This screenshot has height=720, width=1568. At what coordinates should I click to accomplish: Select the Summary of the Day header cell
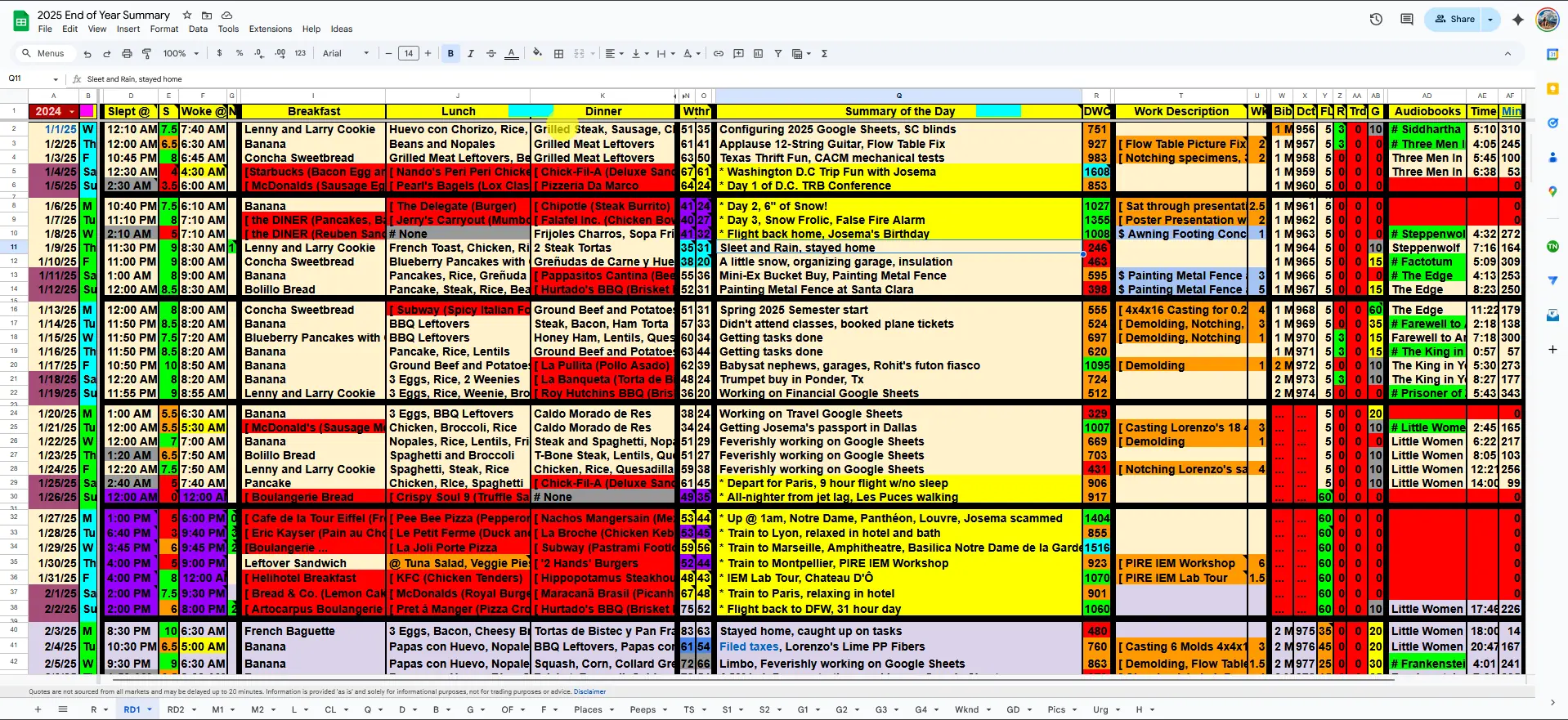point(899,111)
